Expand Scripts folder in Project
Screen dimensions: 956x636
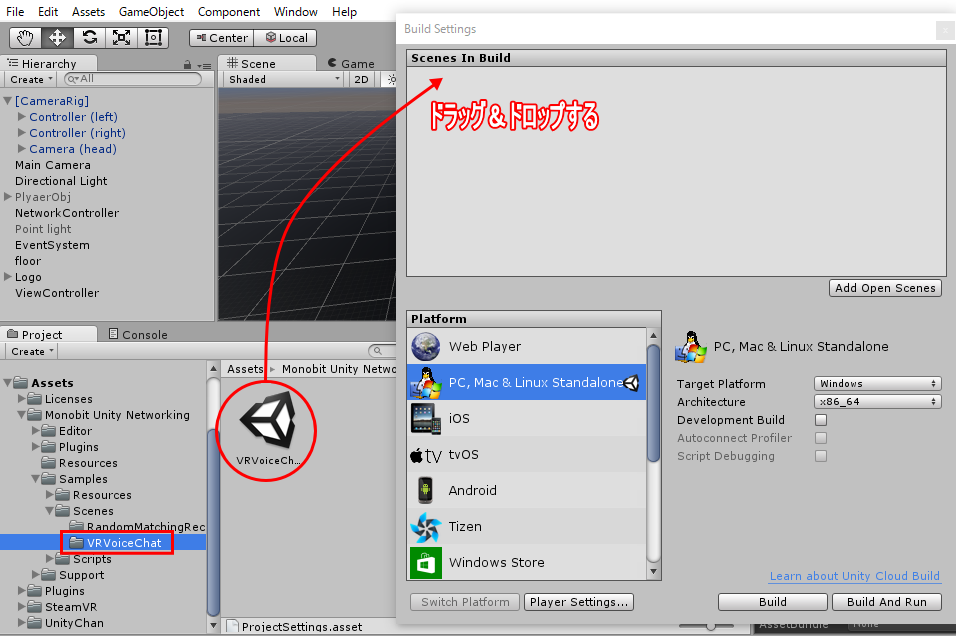tap(49, 559)
